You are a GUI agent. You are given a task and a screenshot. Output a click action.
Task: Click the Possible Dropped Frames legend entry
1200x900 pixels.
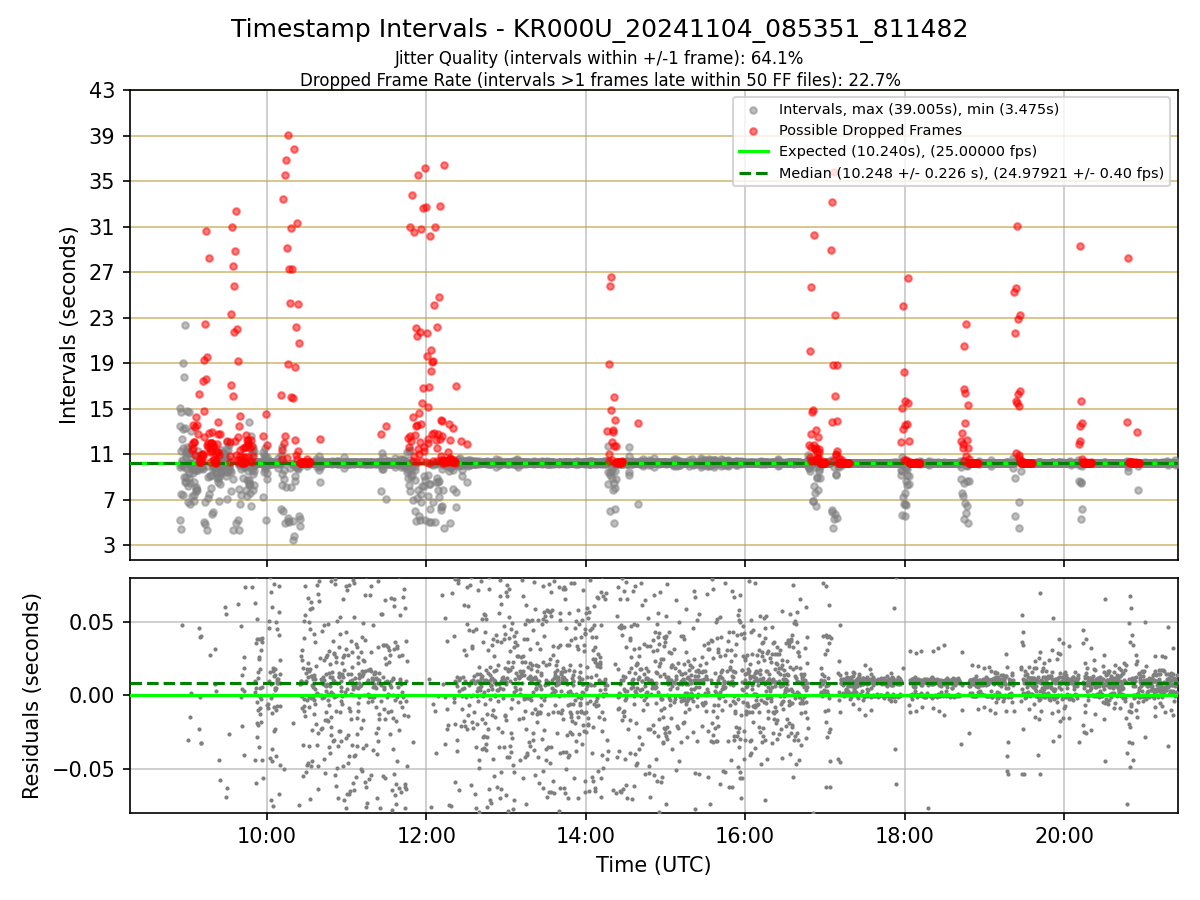(x=870, y=130)
